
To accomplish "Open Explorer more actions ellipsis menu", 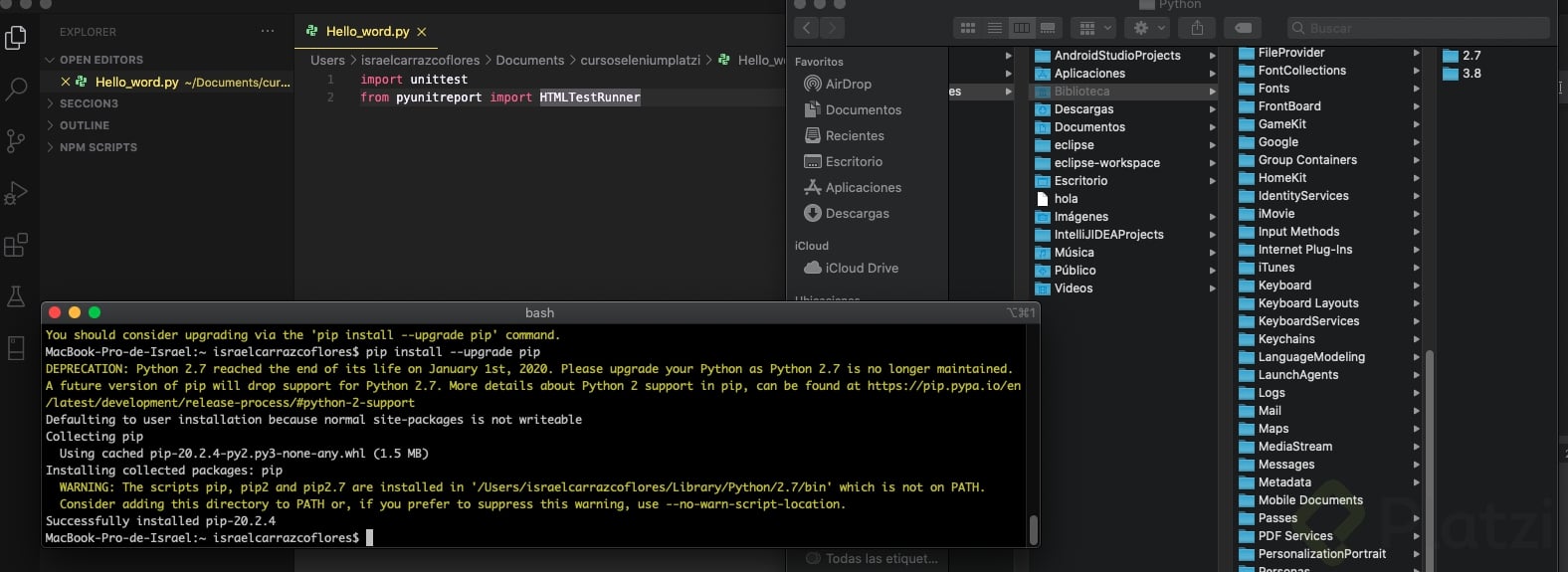I will coord(268,32).
